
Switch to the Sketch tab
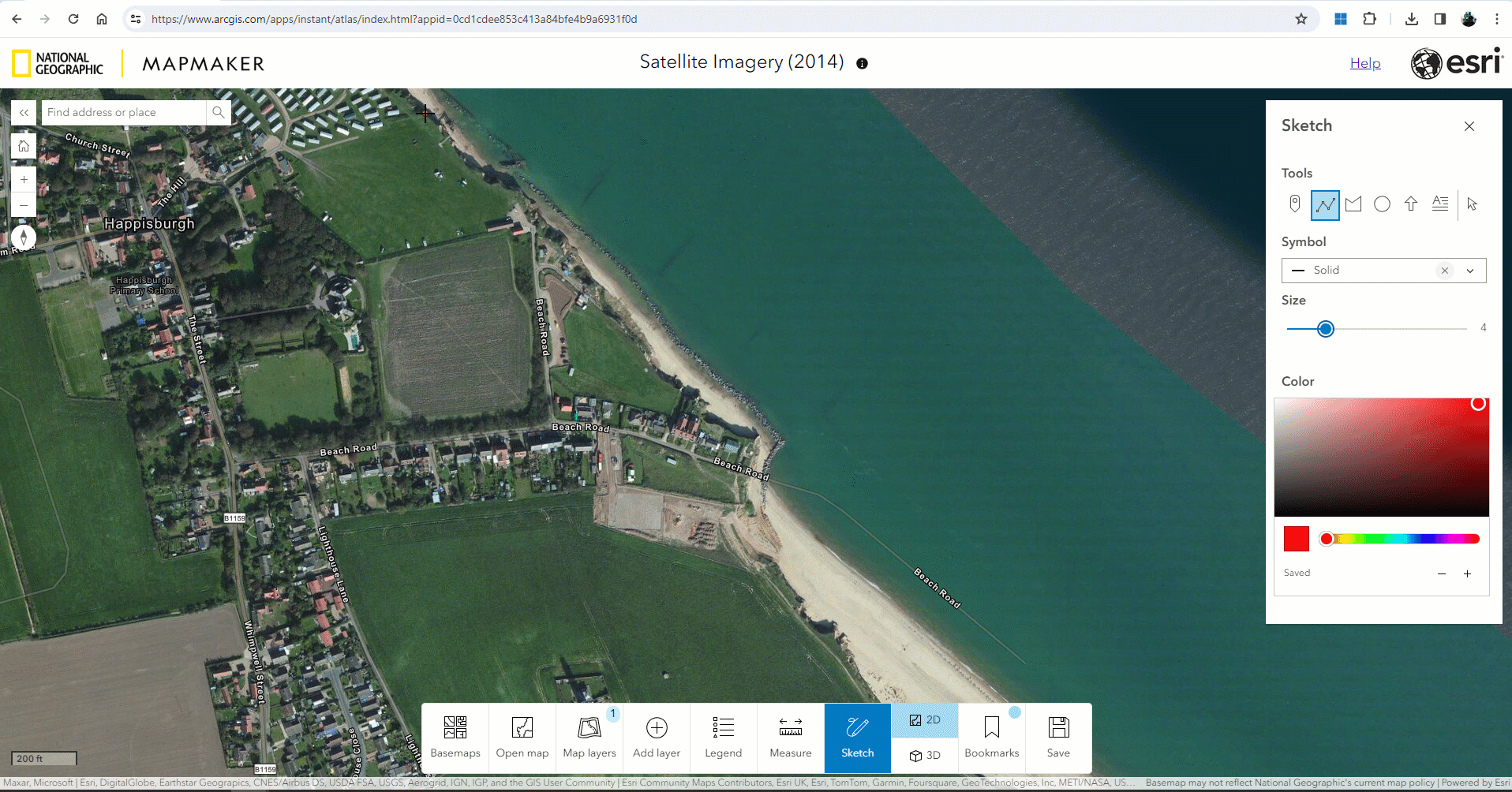[857, 736]
